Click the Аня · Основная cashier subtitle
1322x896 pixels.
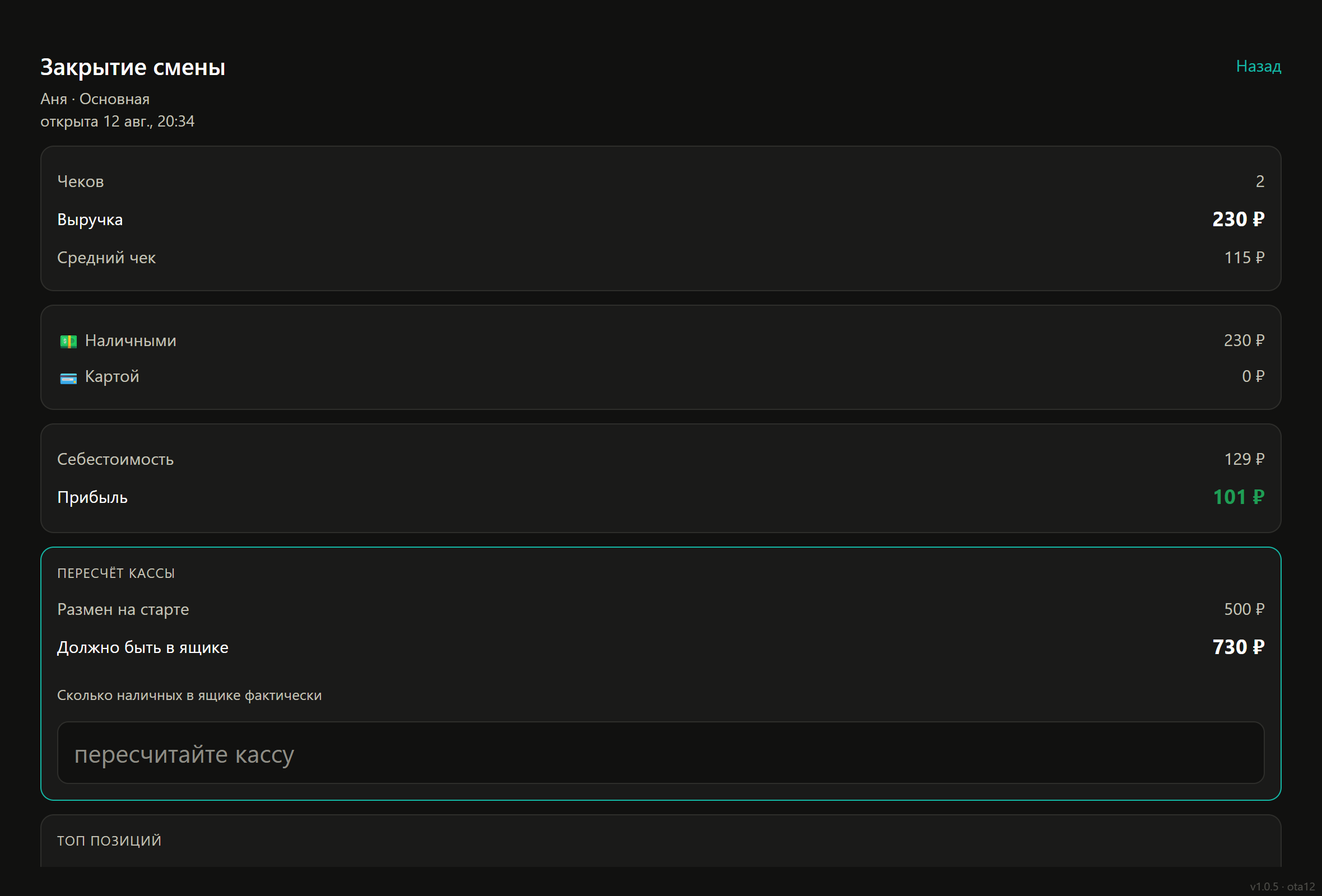click(x=95, y=99)
